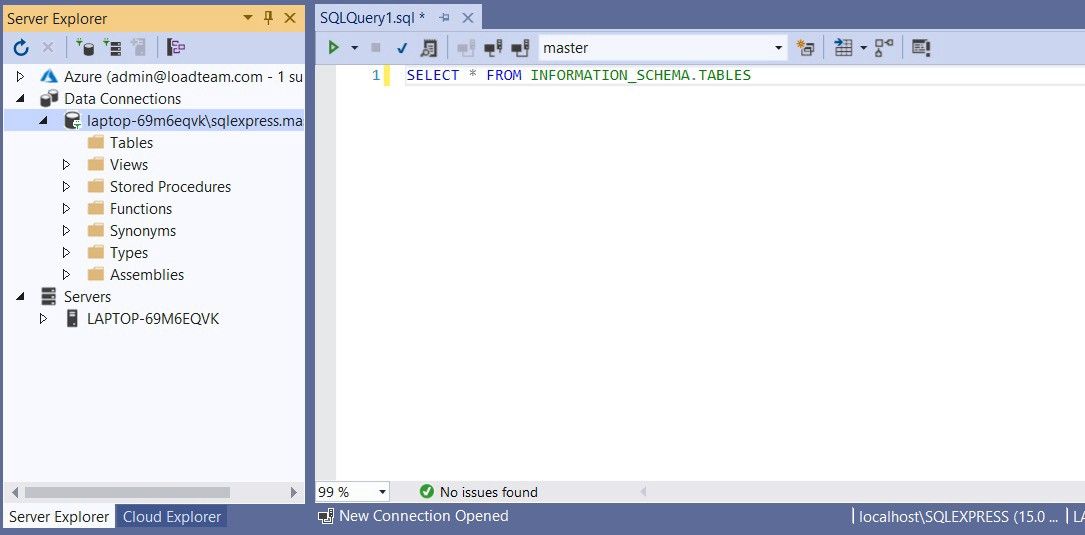The image size is (1085, 535).
Task: Click the gray X stop-refresh icon in Server Explorer toolbar
Action: (x=48, y=48)
